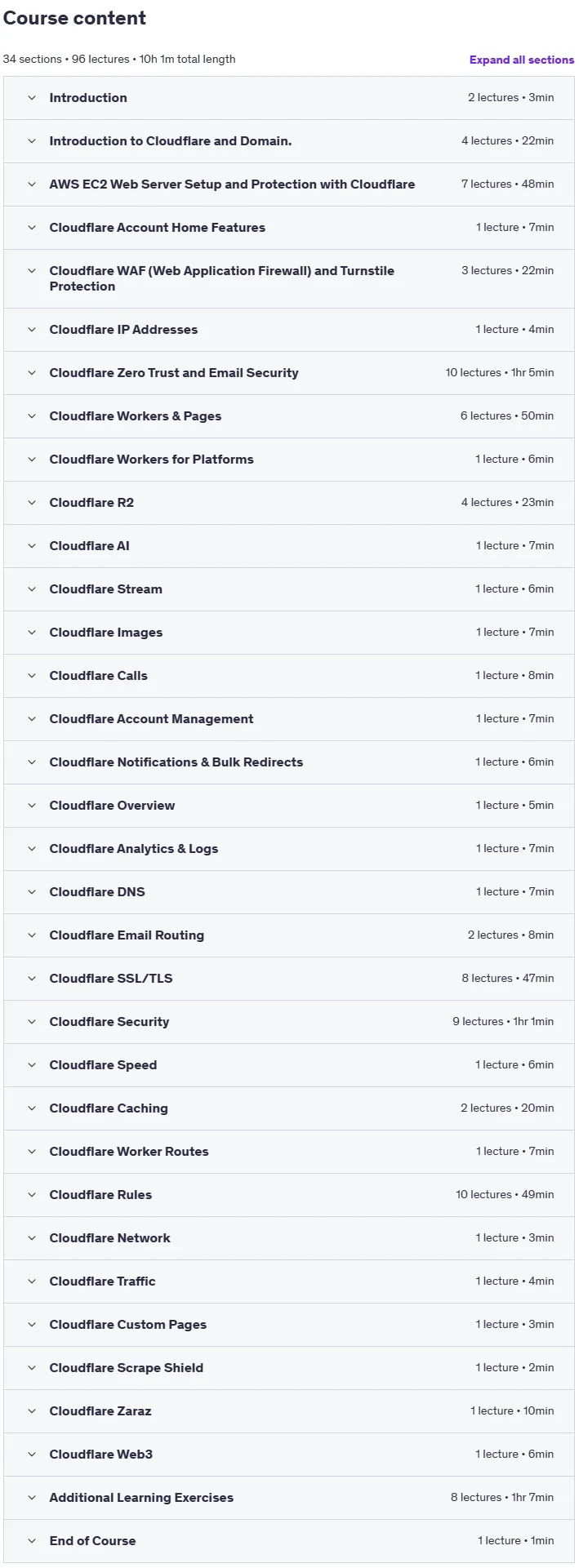Open the Cloudflare R2 section chevron
579x1568 pixels.
tap(32, 503)
